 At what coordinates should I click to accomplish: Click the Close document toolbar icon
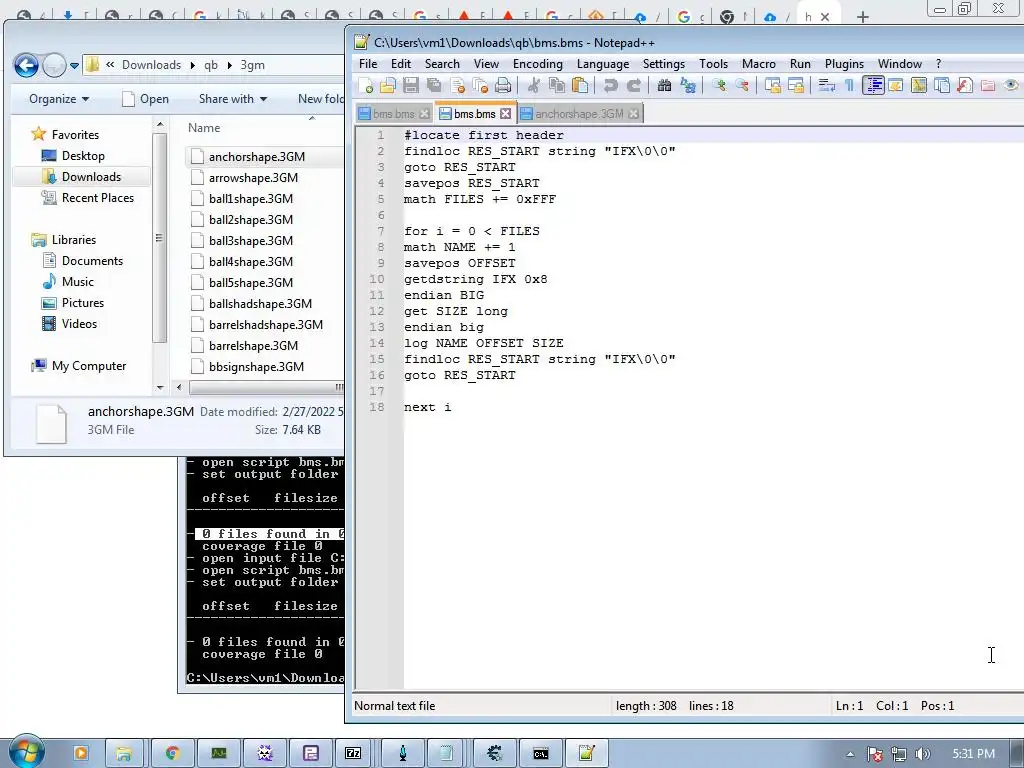(x=457, y=86)
